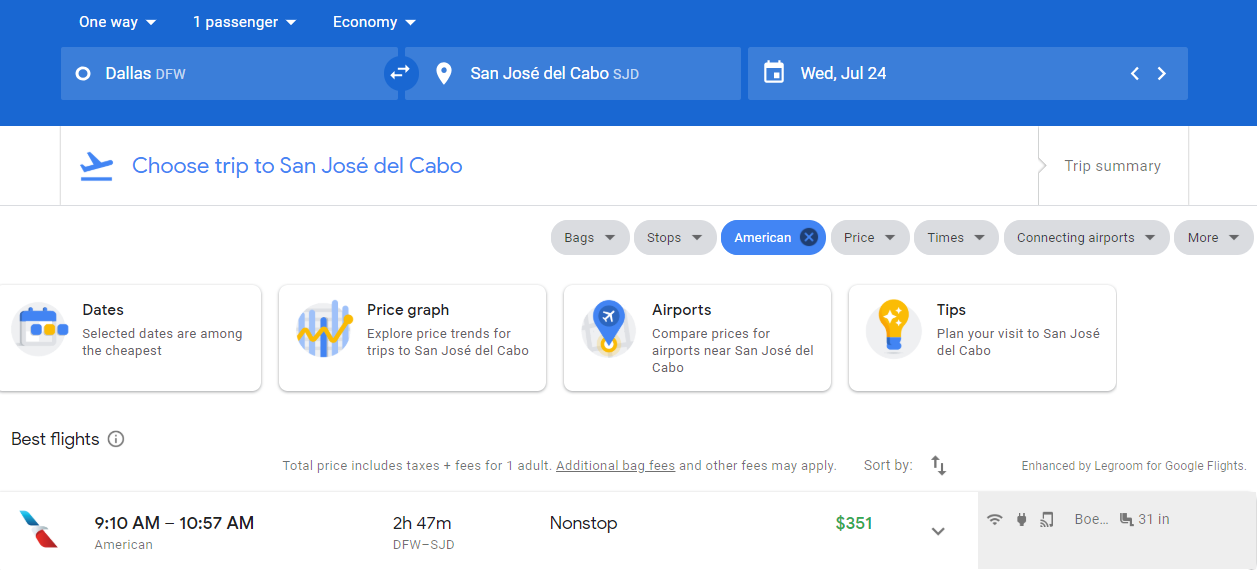Open the Connecting airports filter

(1085, 237)
